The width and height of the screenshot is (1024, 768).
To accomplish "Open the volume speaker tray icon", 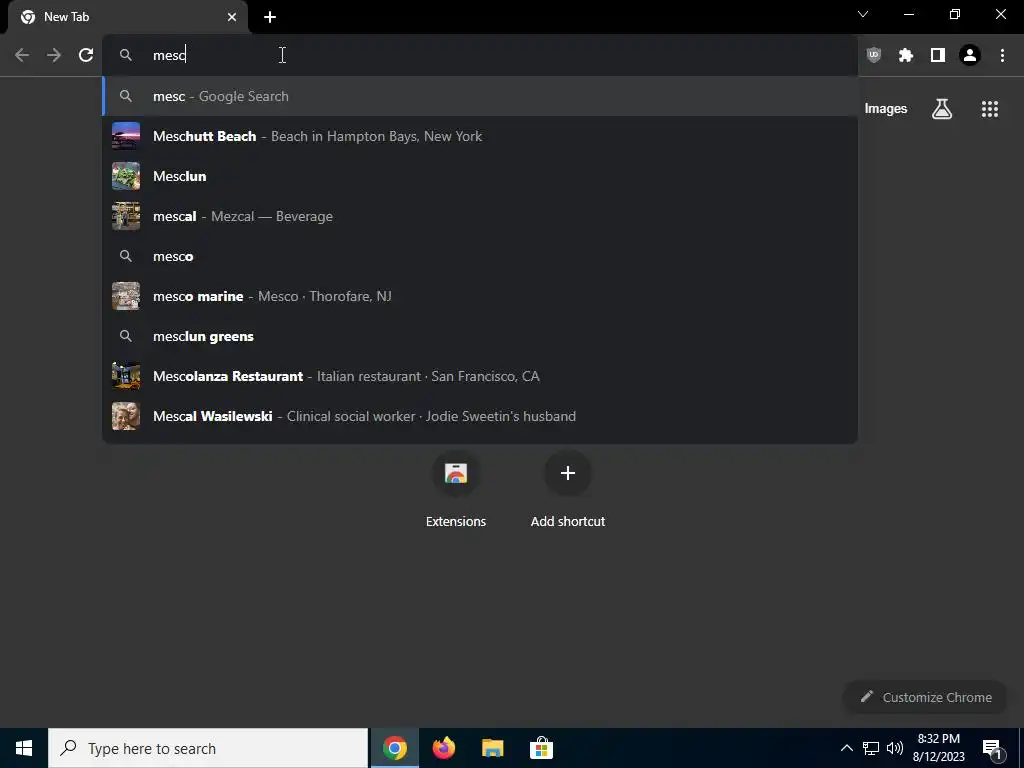I will pos(895,748).
